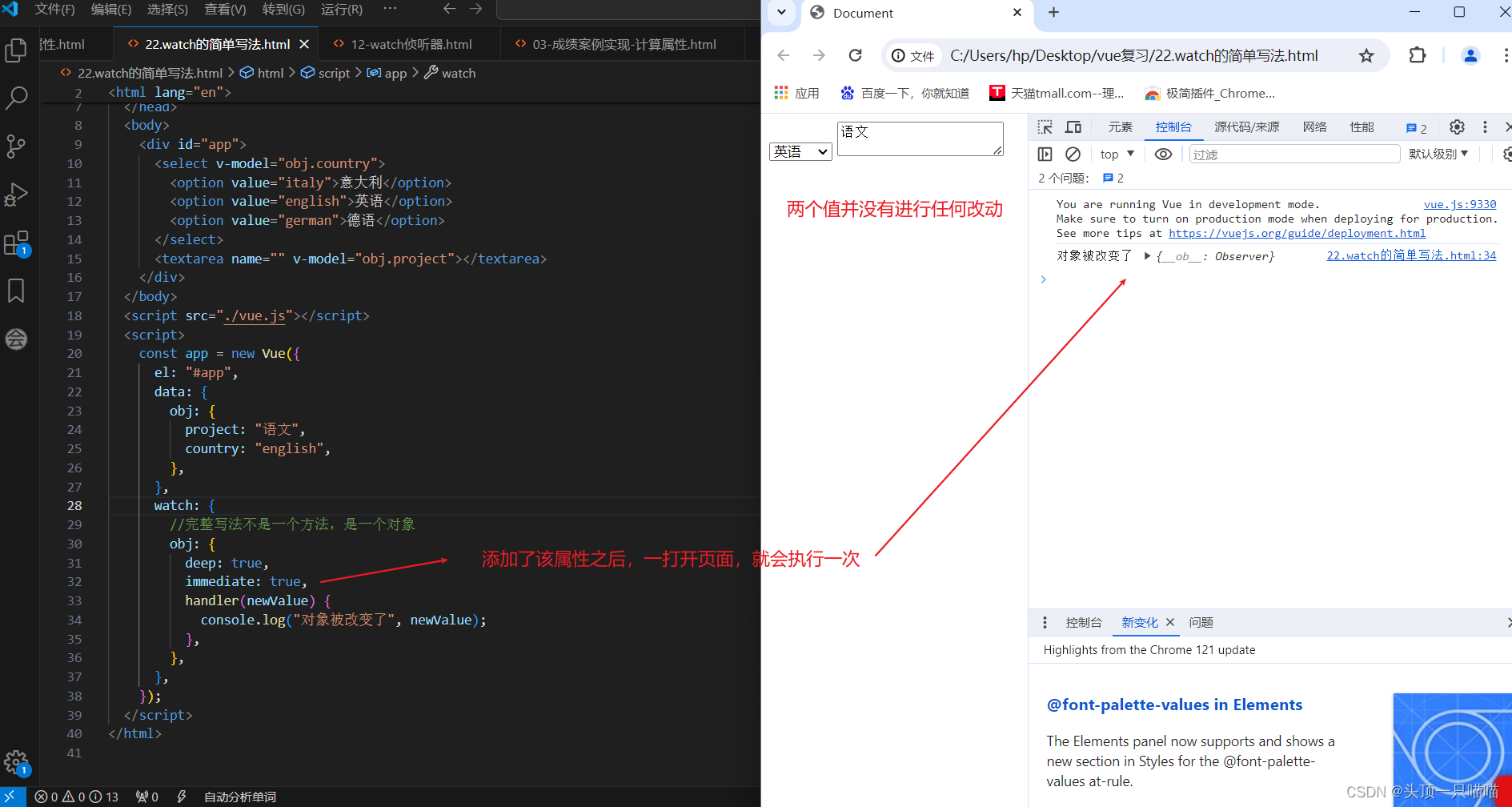
Task: Open the VS Code Manage gear
Action: tap(16, 762)
